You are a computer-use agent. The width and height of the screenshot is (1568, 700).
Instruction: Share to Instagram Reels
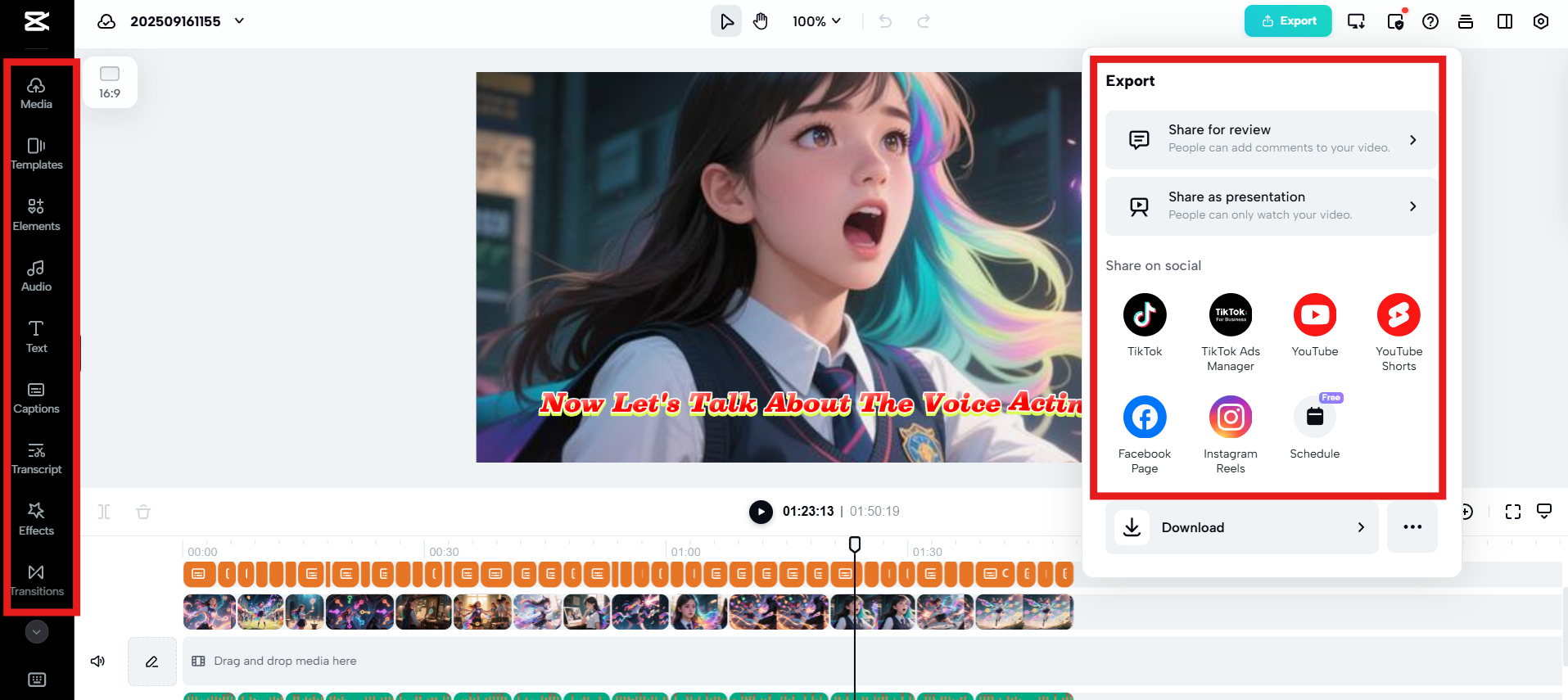(1230, 418)
